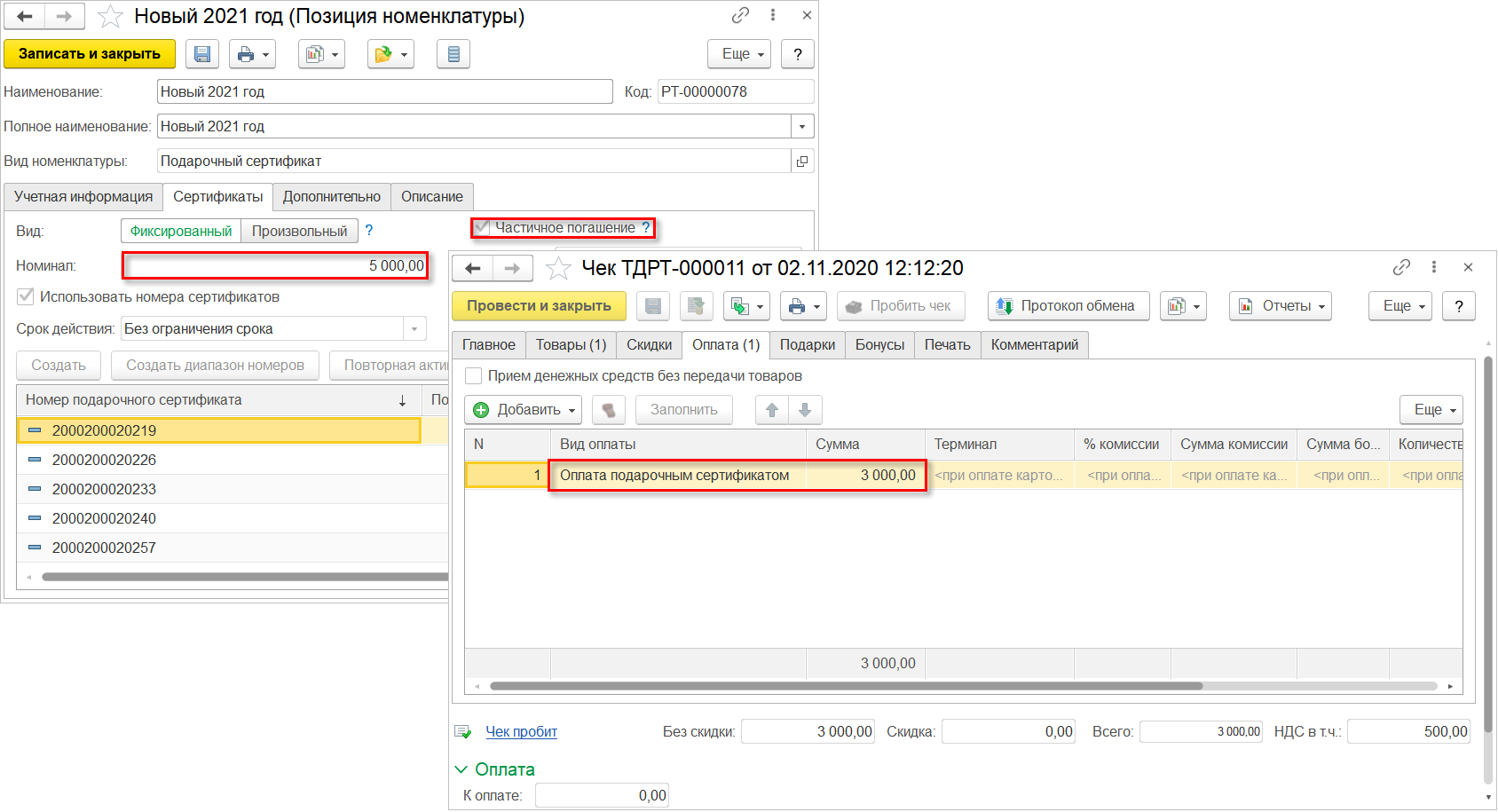Open Еще menu above payment table
Viewport: 1498px width, 812px height.
(1431, 410)
